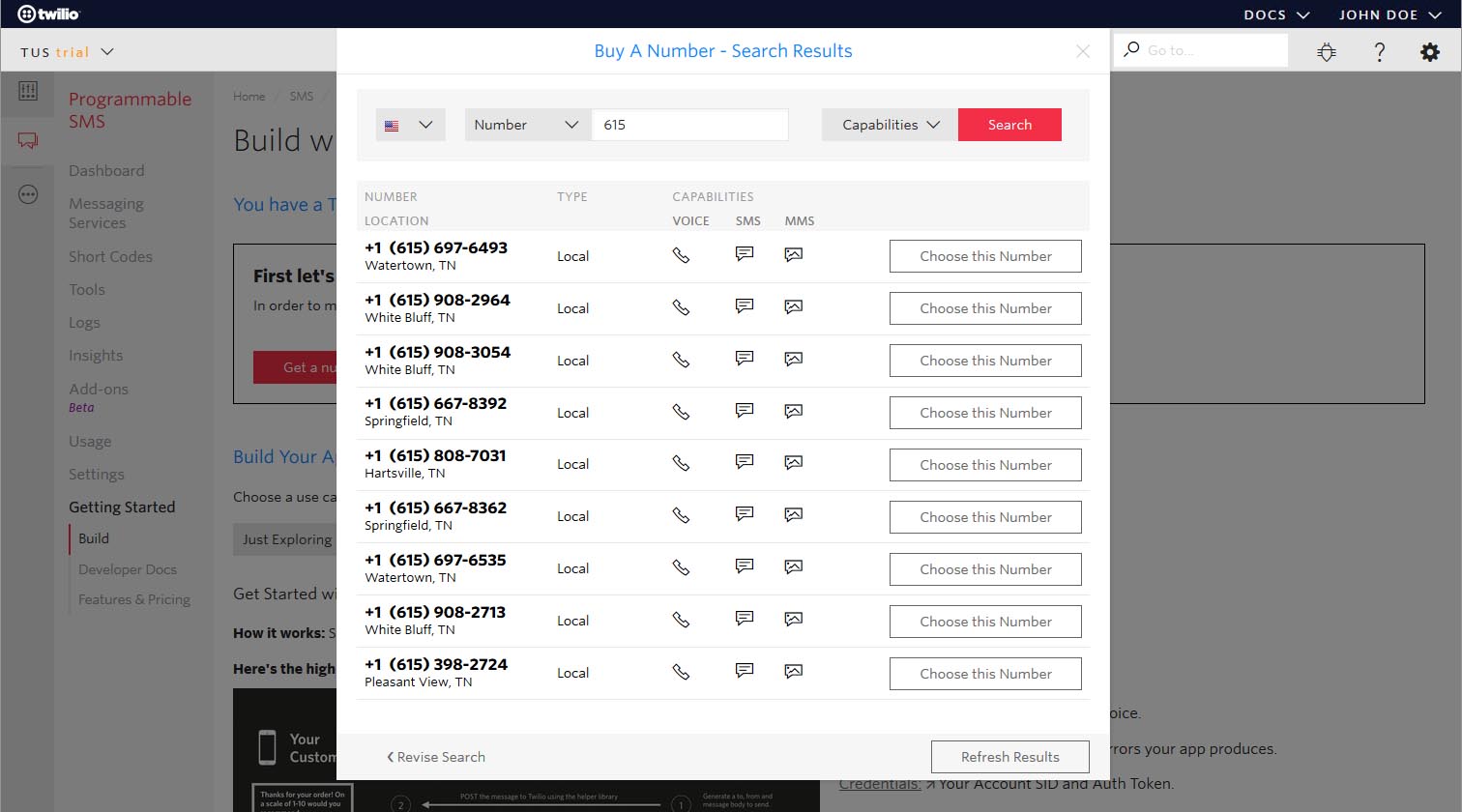Image resolution: width=1462 pixels, height=812 pixels.
Task: Go back with Revise Search link
Action: tap(436, 757)
